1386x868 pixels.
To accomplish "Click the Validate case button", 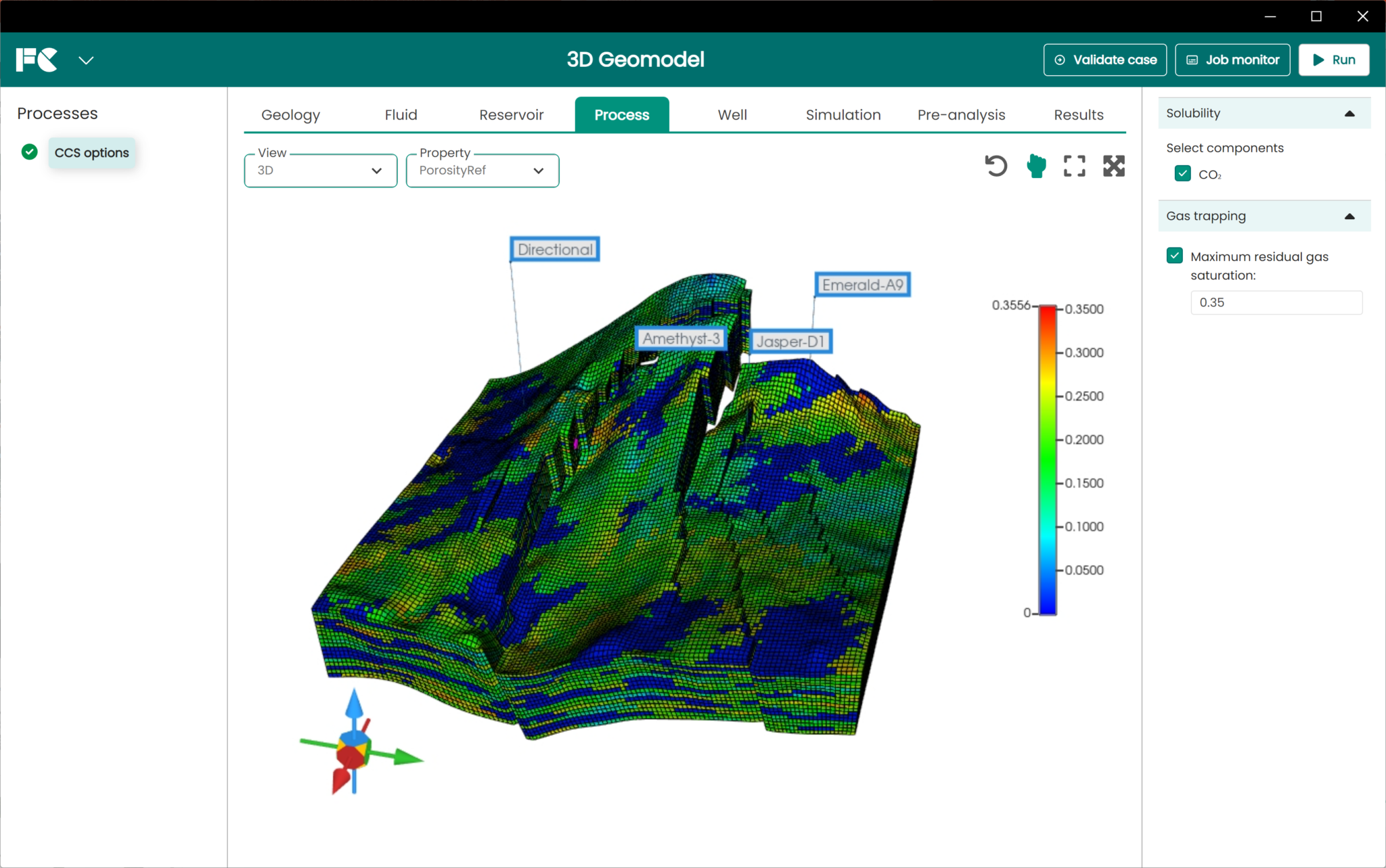I will tap(1104, 60).
